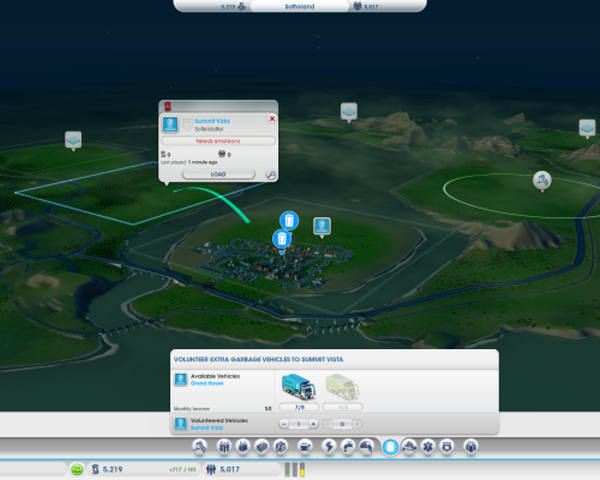The height and width of the screenshot is (480, 600).
Task: Click the Available Vehicles avatar icon
Action: [x=181, y=379]
